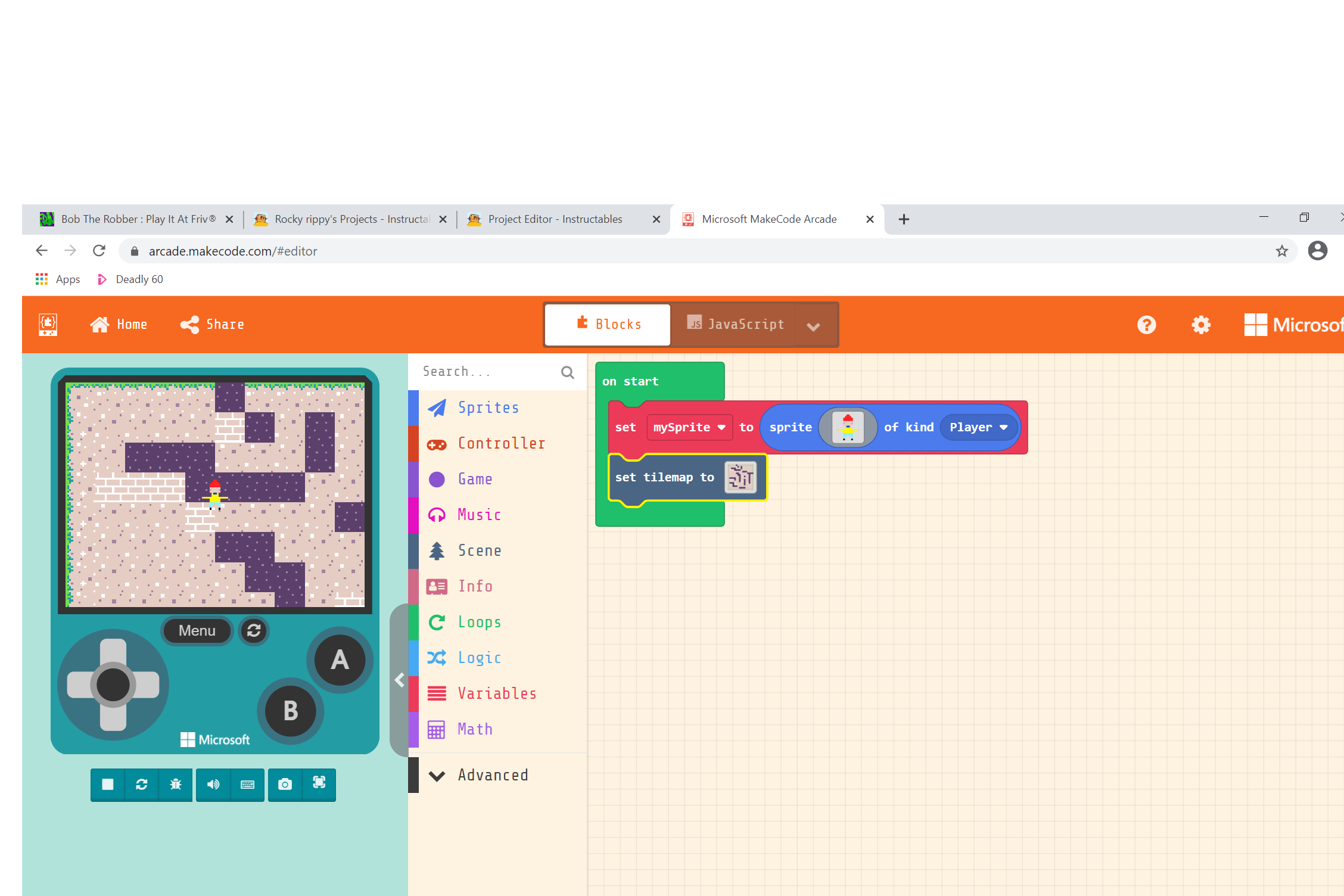Mute simulator sound with the speaker icon

tap(213, 785)
